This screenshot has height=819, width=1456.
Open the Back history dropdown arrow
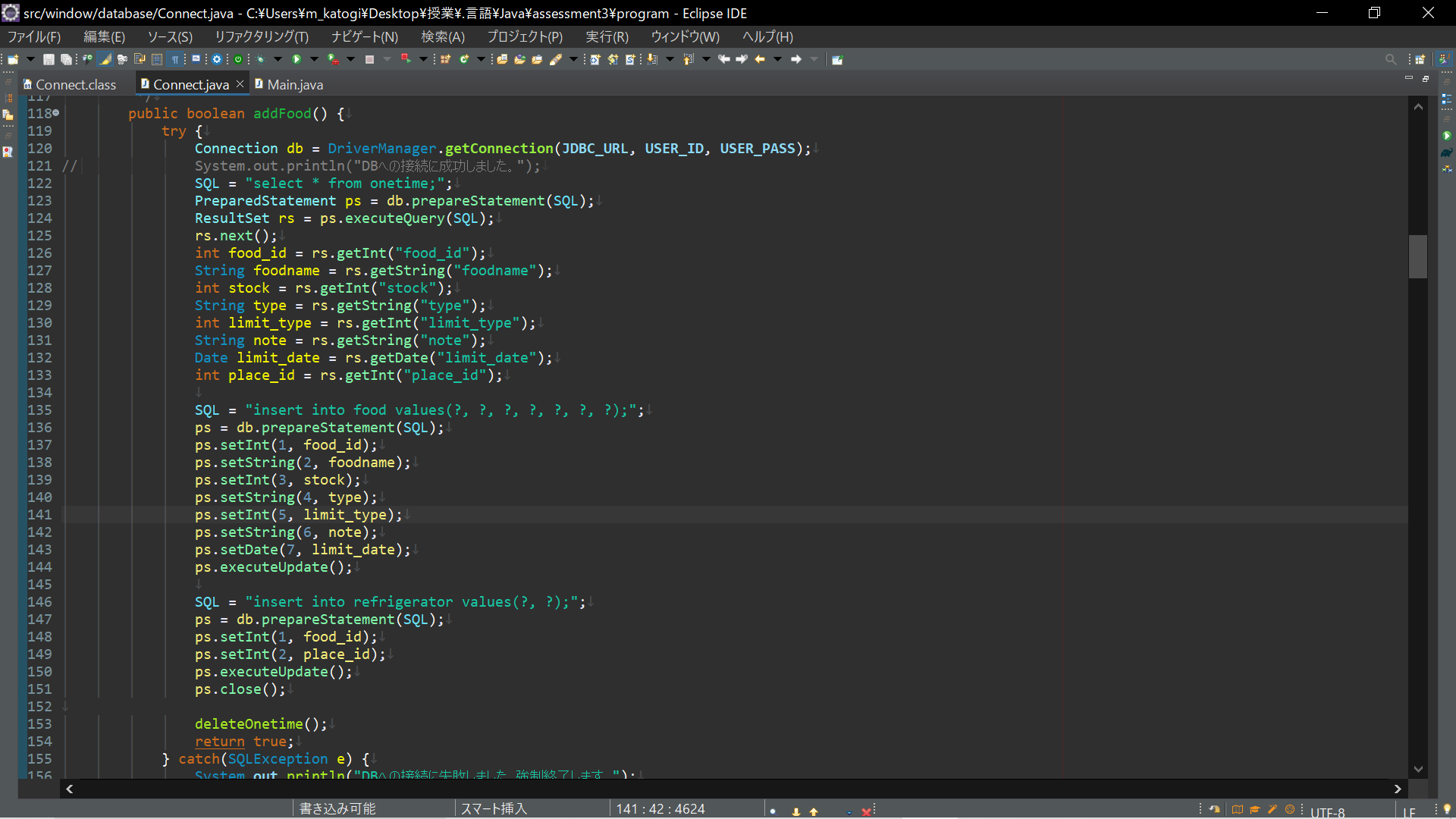click(x=777, y=59)
